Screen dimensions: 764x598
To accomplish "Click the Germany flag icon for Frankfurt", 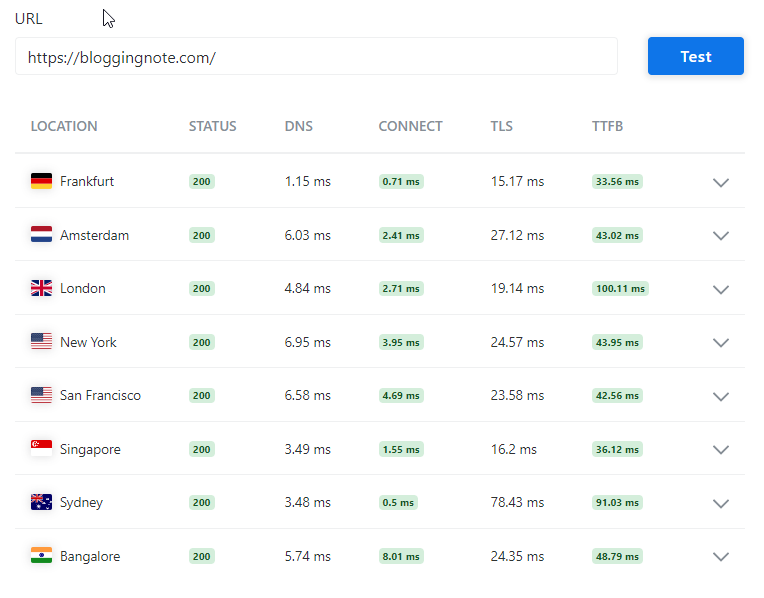I will coord(41,181).
